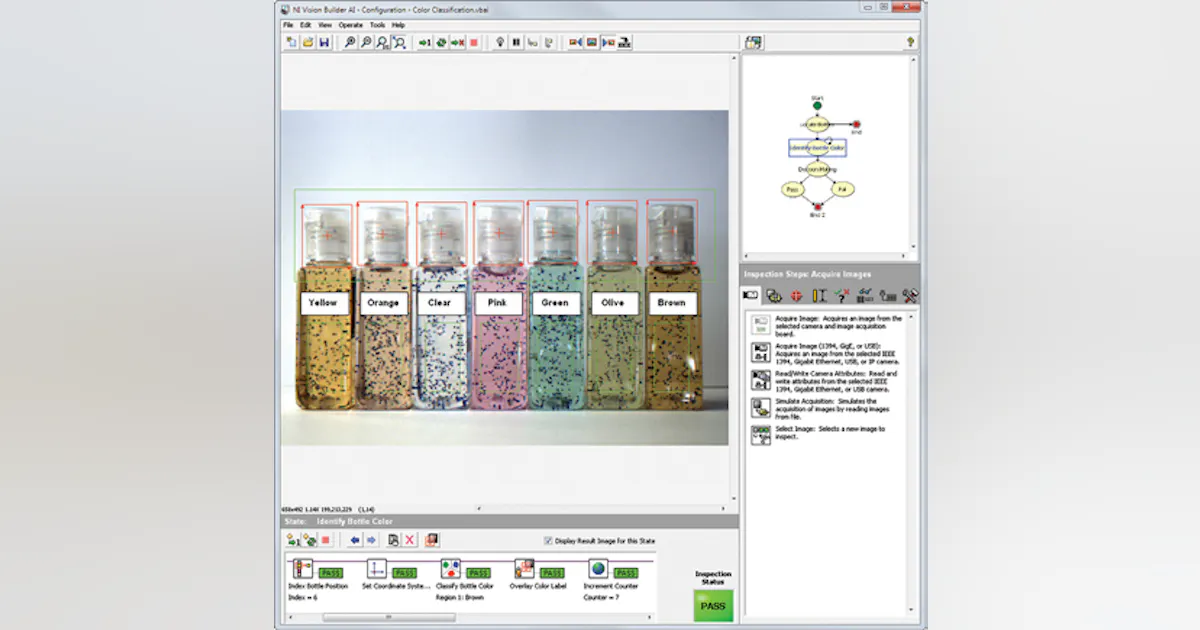Viewport: 1200px width, 630px height.
Task: Run inspection in loop from the main toolbar
Action: point(441,42)
